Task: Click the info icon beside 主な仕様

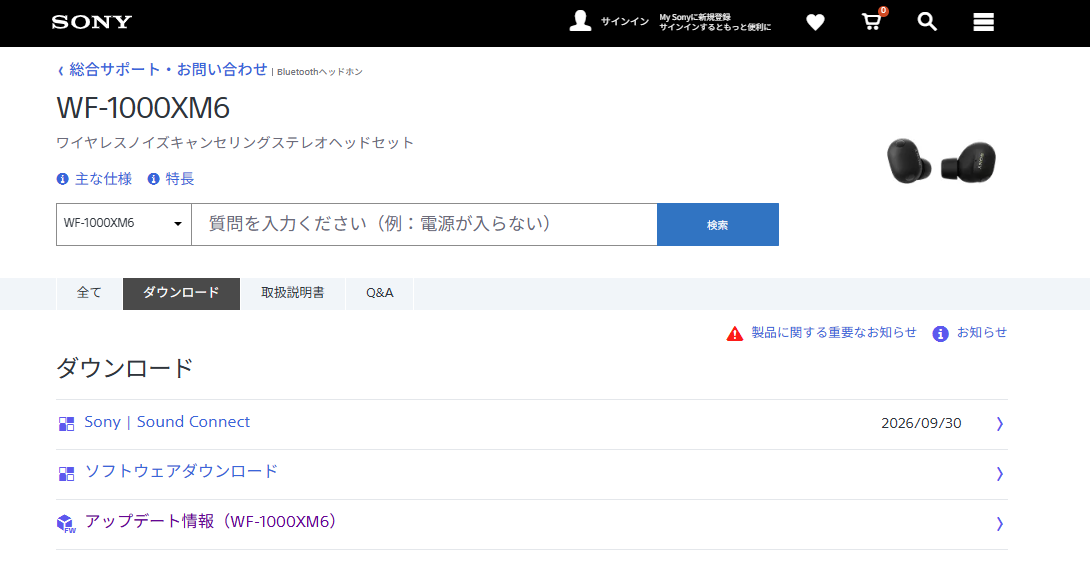Action: pyautogui.click(x=63, y=179)
